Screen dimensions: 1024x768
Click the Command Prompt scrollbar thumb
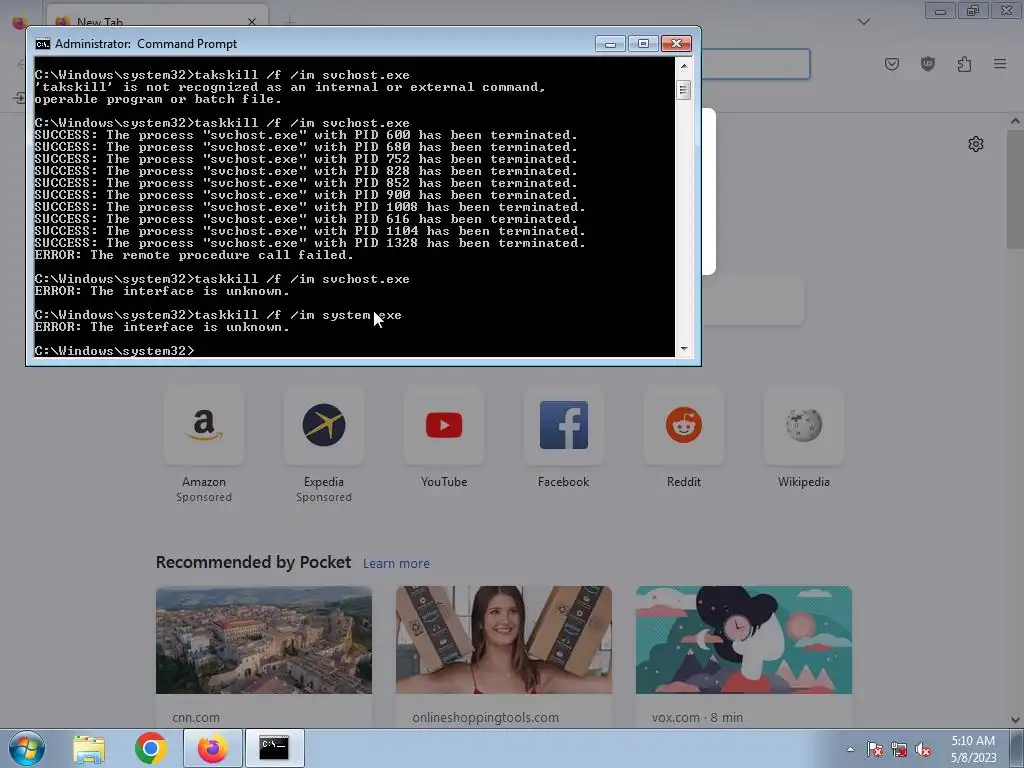click(684, 90)
